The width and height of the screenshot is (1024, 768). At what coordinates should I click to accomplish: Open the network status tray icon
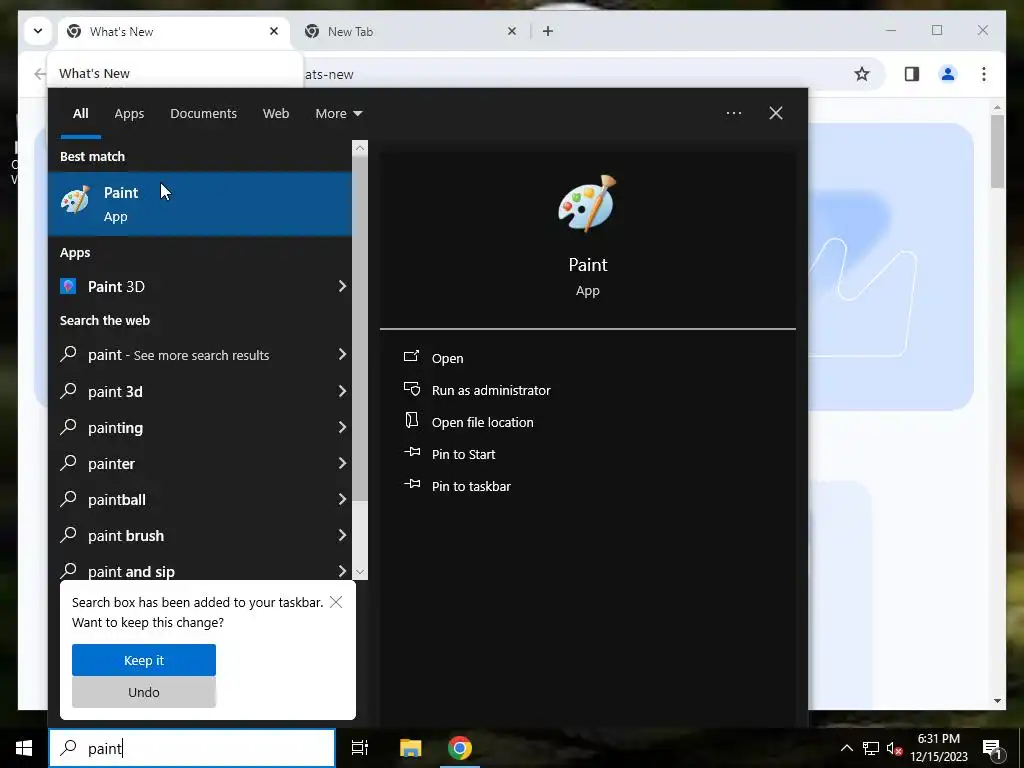(x=871, y=748)
